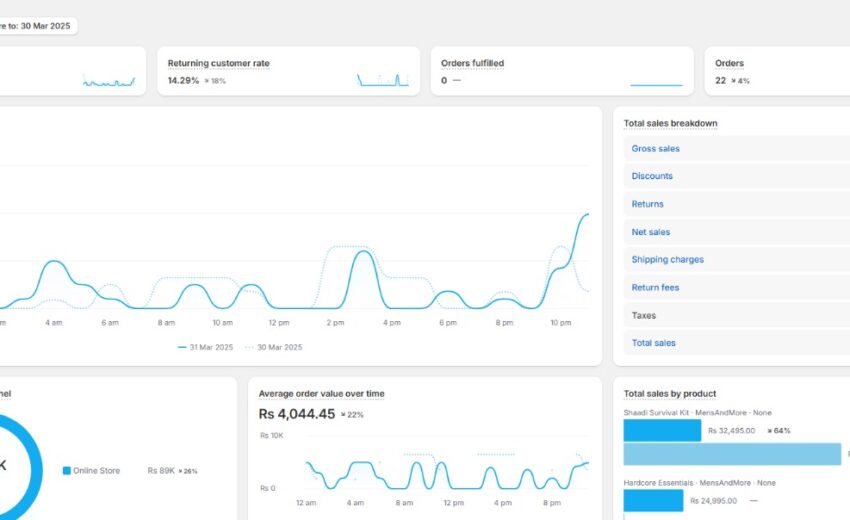Click the 4 am label on main chart

coord(54,323)
